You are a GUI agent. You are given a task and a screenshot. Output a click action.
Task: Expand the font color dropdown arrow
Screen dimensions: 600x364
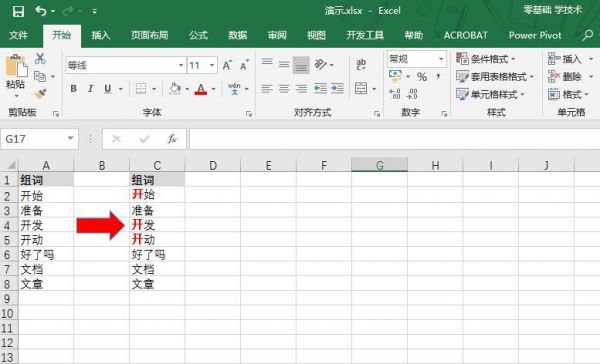point(214,89)
